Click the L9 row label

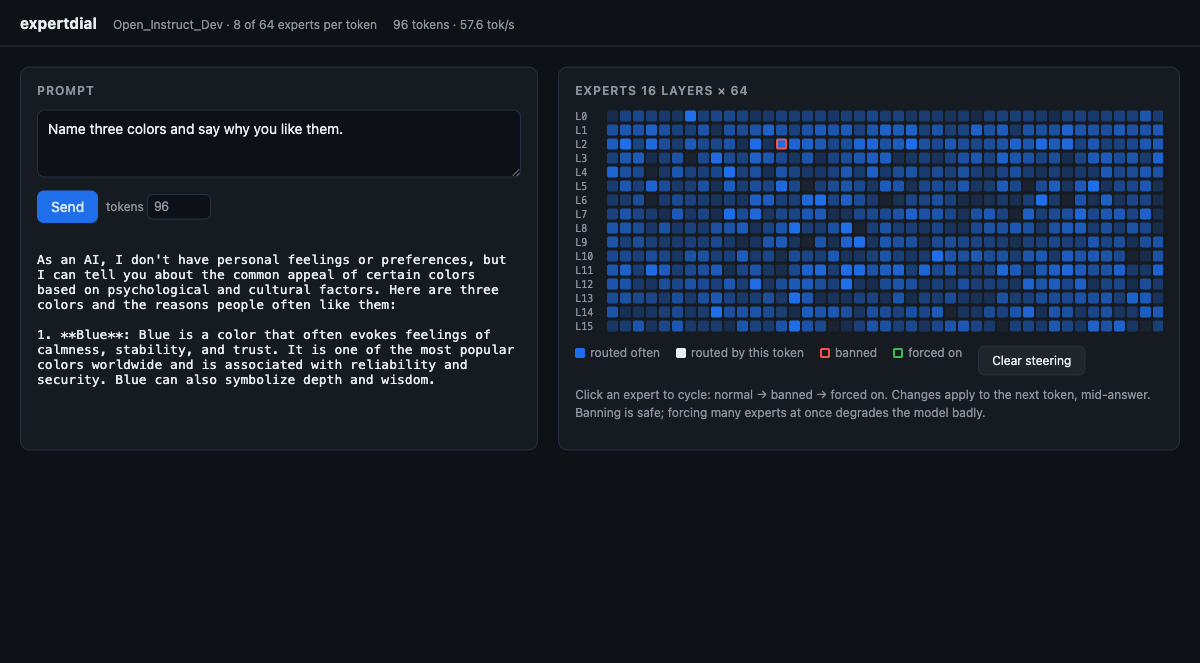582,242
